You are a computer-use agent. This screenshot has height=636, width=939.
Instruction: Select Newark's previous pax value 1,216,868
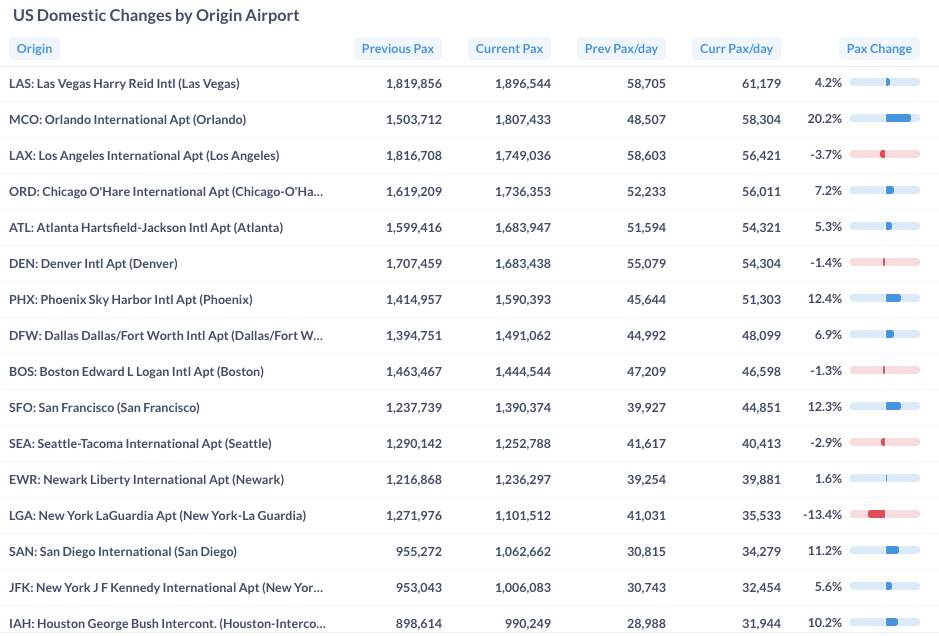(413, 480)
